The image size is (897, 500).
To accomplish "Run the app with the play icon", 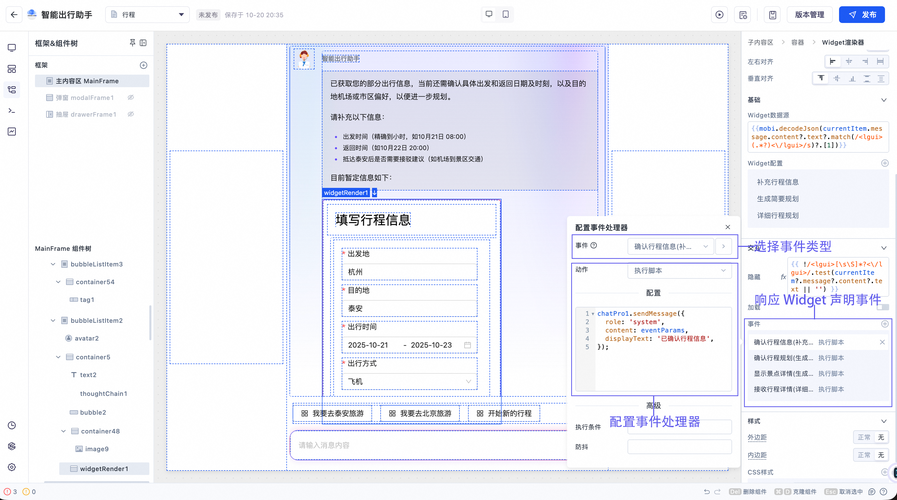I will click(x=720, y=15).
